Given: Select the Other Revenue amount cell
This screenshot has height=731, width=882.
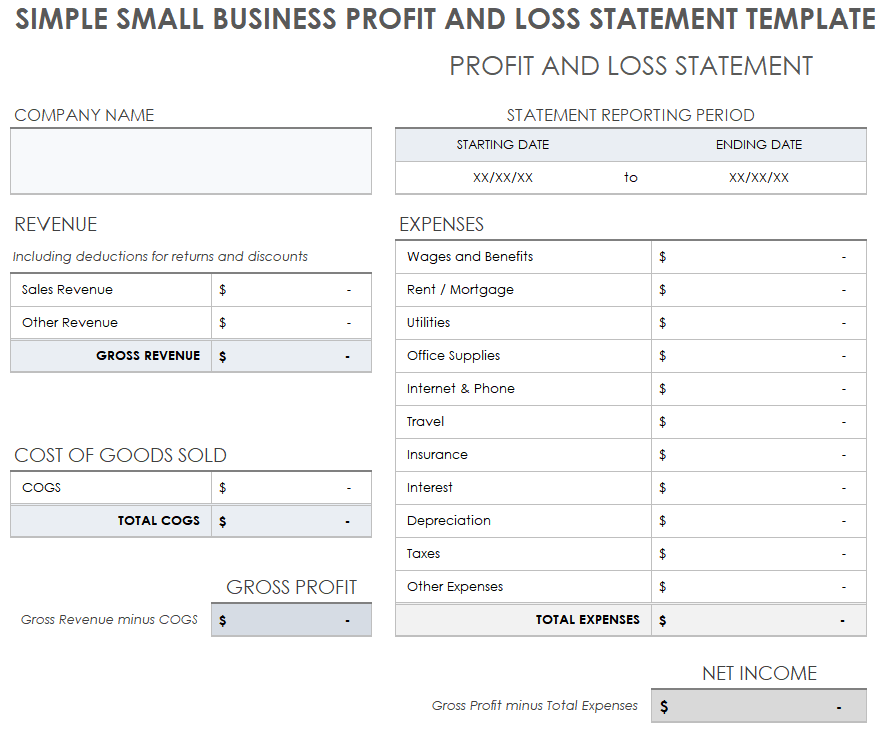Looking at the screenshot, I should coord(290,323).
